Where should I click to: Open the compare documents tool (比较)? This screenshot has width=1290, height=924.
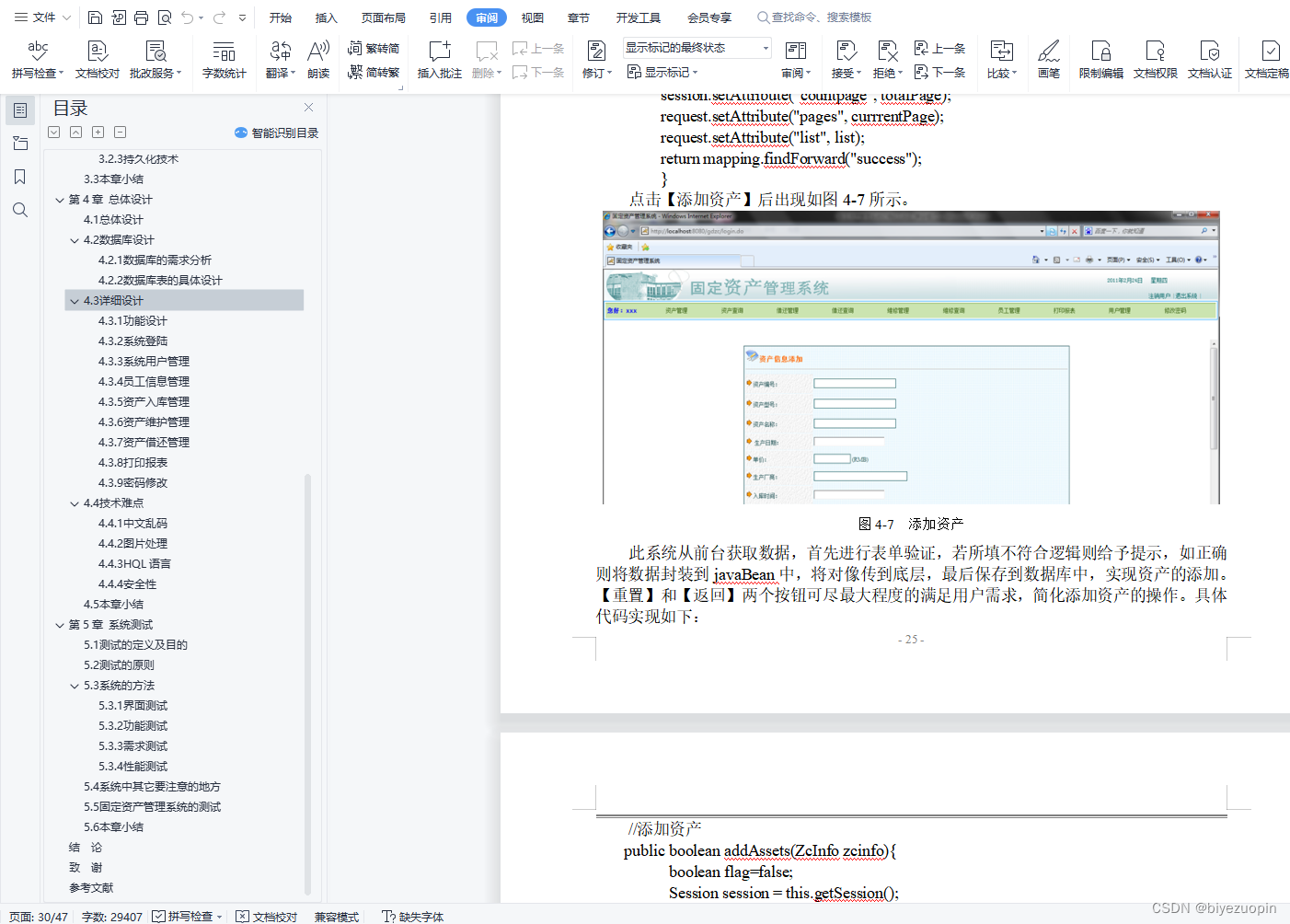tap(1002, 59)
